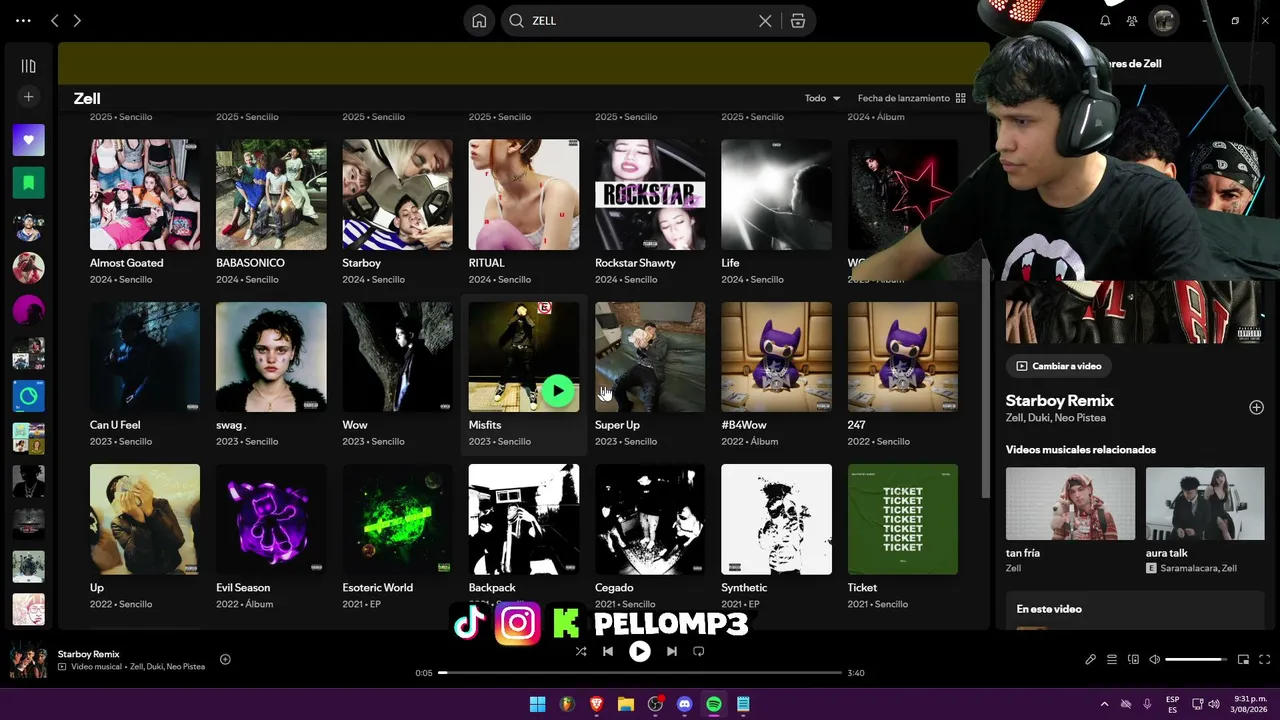
Task: Open the Spotify Home page
Action: point(479,21)
